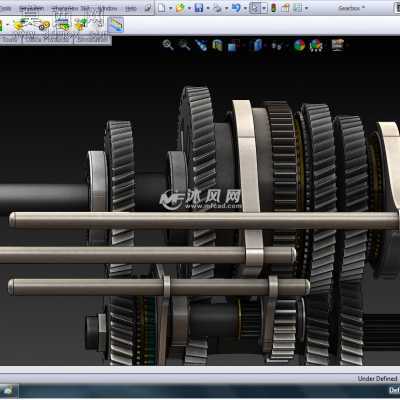Click the menu bar pin icon
The width and height of the screenshot is (400, 400).
point(148,8)
